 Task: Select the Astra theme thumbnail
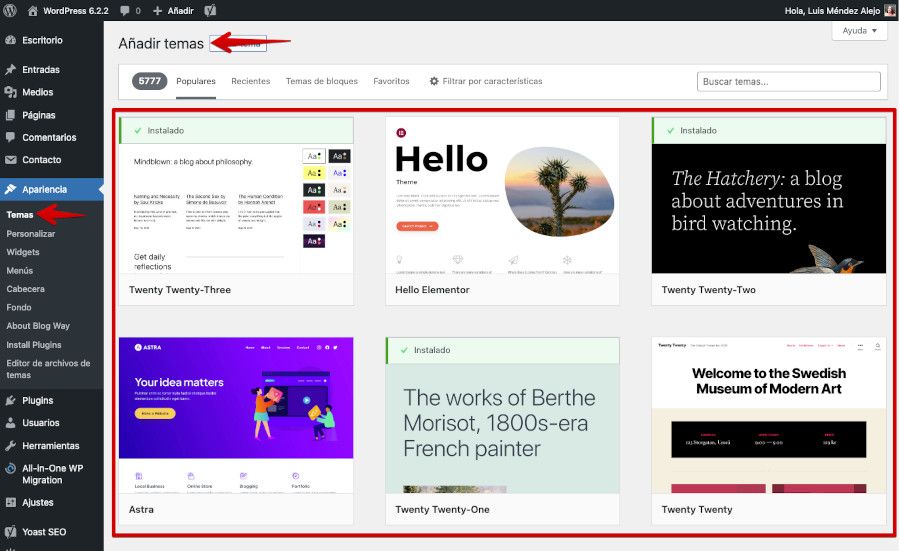coord(236,415)
